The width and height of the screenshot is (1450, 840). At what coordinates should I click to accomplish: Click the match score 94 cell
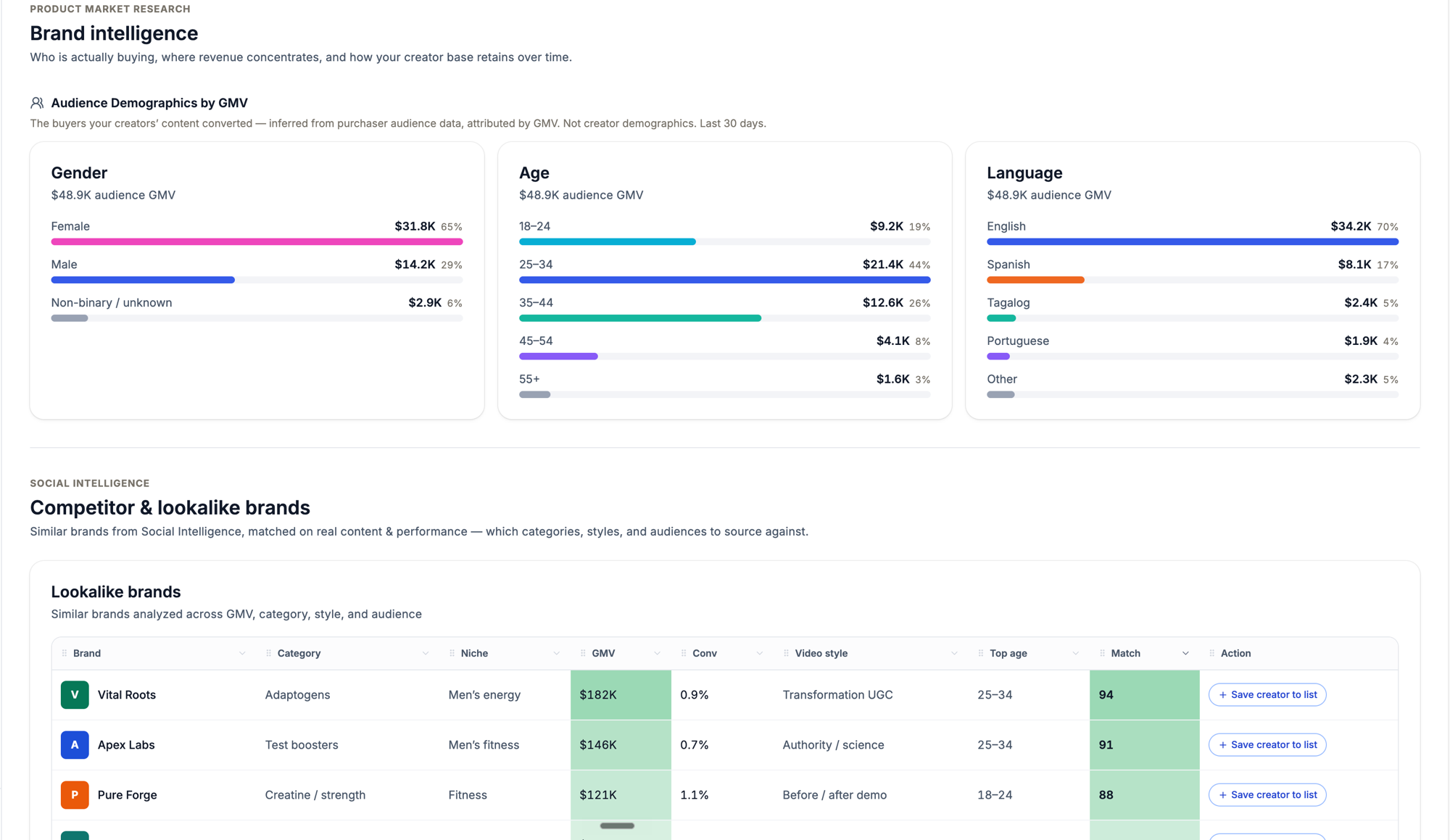click(1145, 694)
